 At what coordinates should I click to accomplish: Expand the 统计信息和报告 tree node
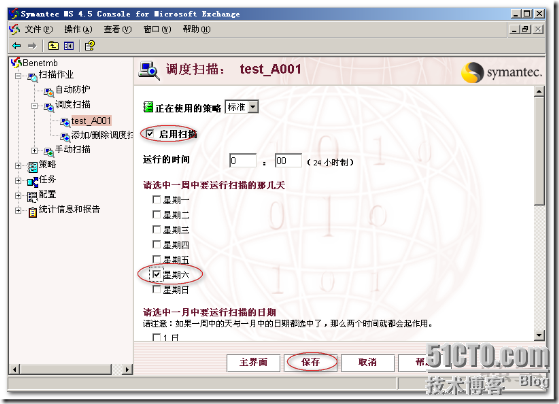18,211
